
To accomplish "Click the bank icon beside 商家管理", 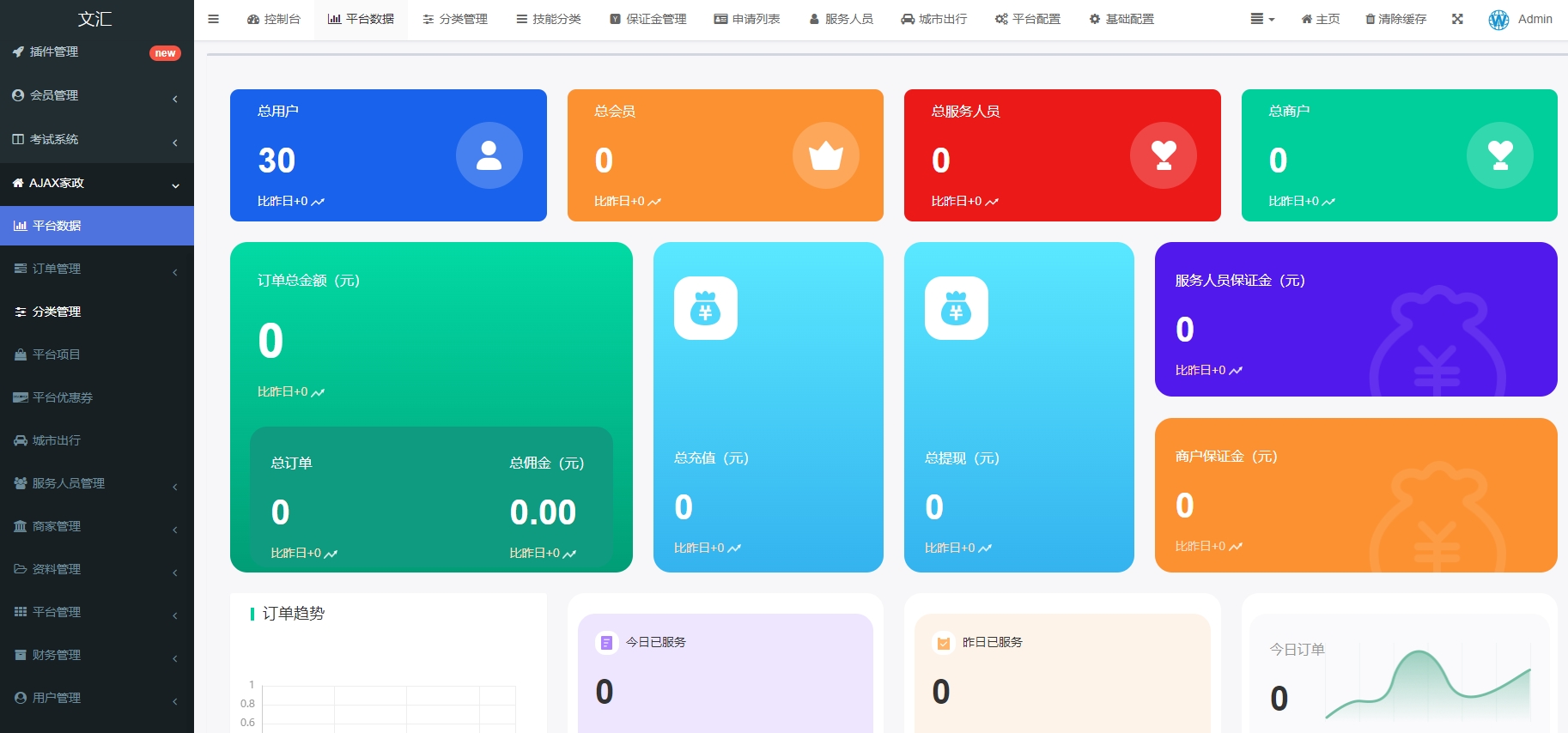I will tap(21, 526).
